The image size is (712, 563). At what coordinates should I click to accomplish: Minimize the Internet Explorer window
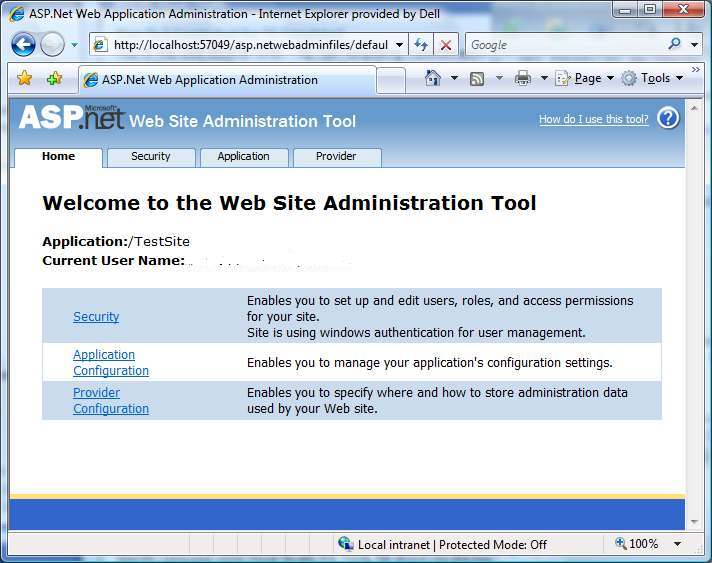click(626, 10)
